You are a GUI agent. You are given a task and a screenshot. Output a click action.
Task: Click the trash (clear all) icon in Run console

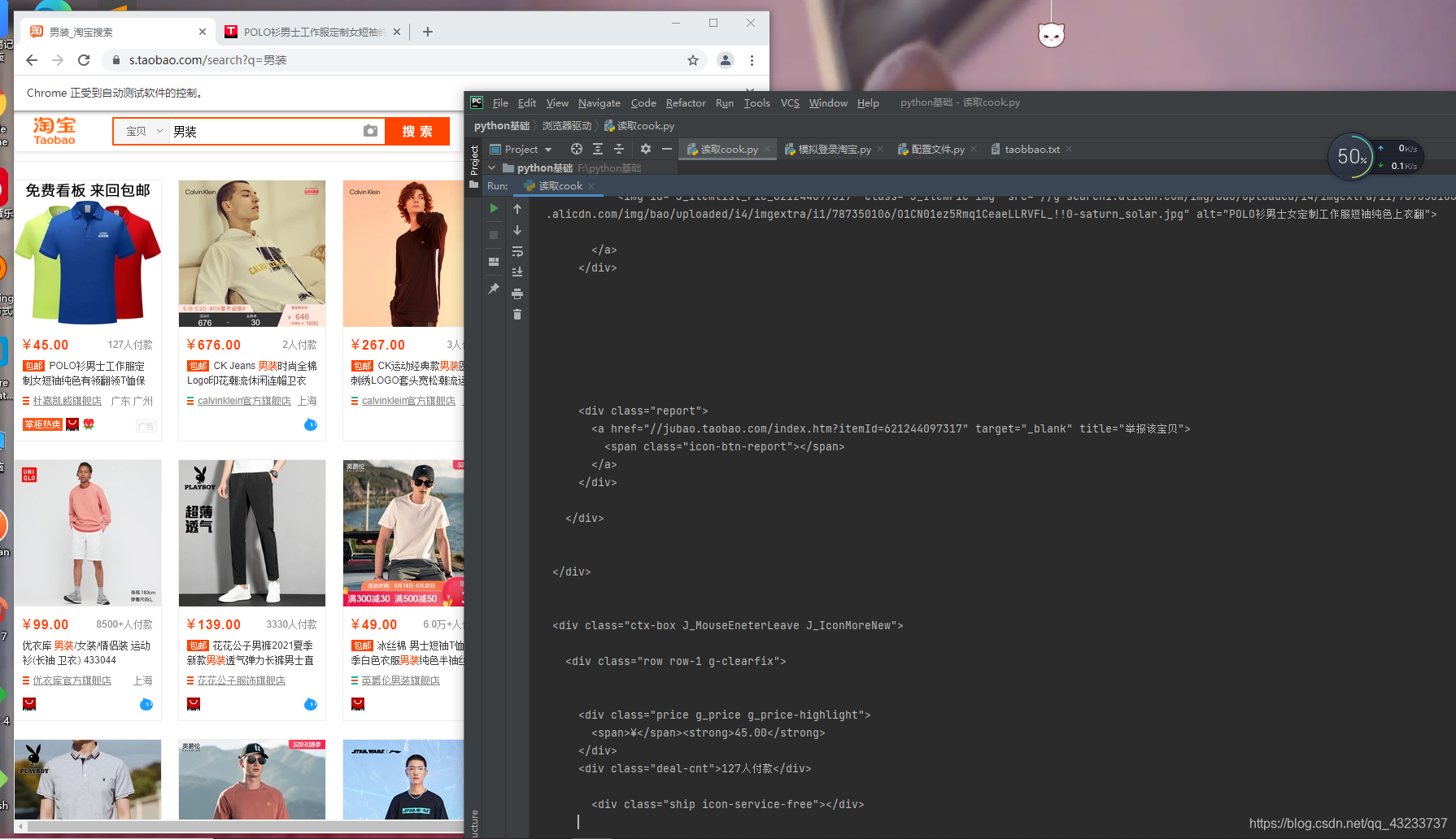tap(517, 315)
